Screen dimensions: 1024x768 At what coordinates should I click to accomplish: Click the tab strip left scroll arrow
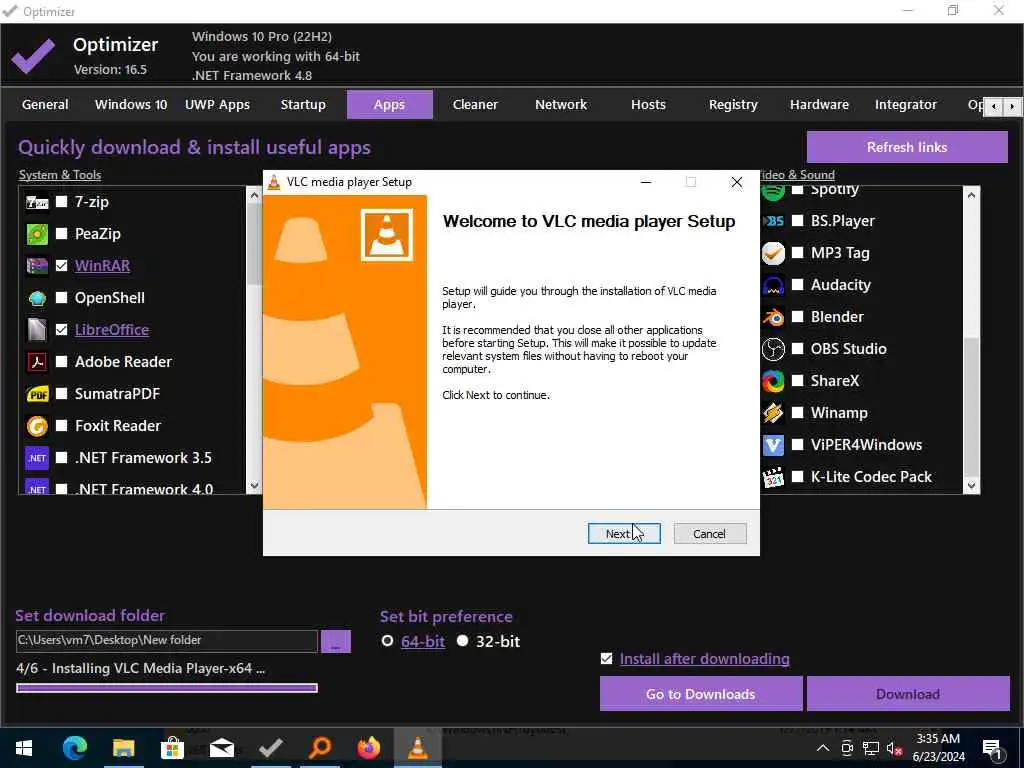click(x=994, y=106)
